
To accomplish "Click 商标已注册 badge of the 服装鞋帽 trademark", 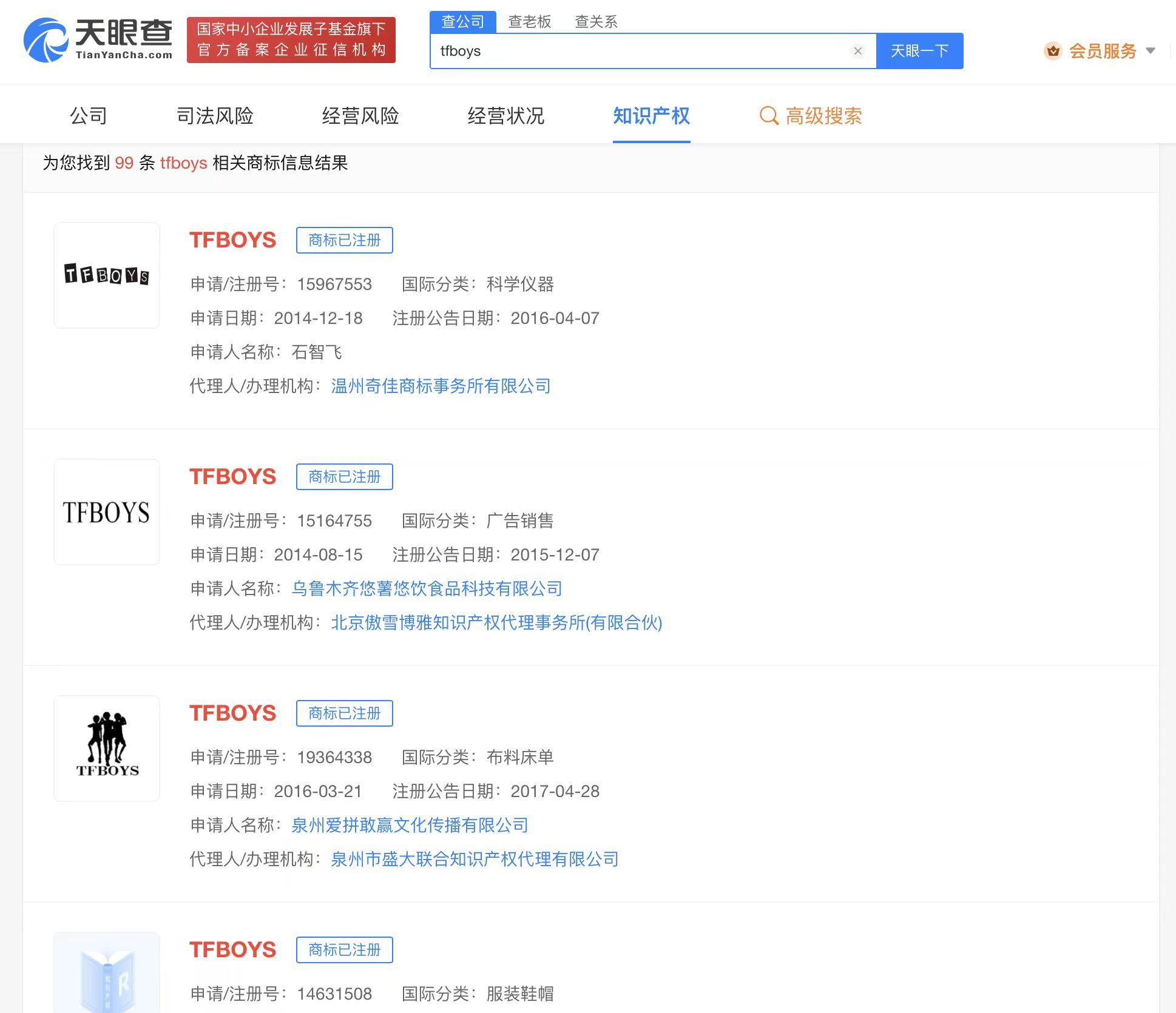I will pos(345,950).
